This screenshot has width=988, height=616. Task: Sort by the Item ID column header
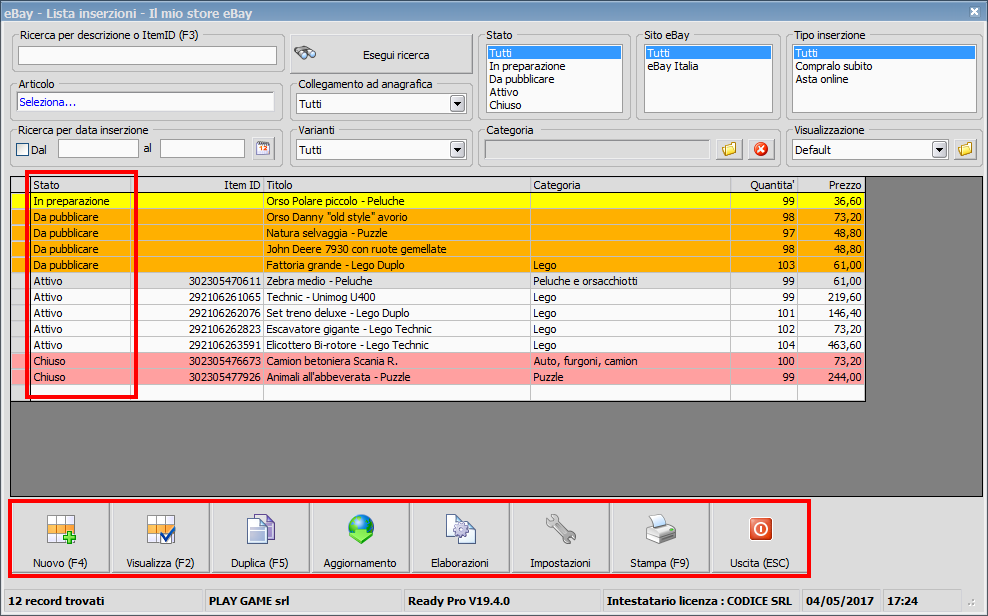coord(197,185)
